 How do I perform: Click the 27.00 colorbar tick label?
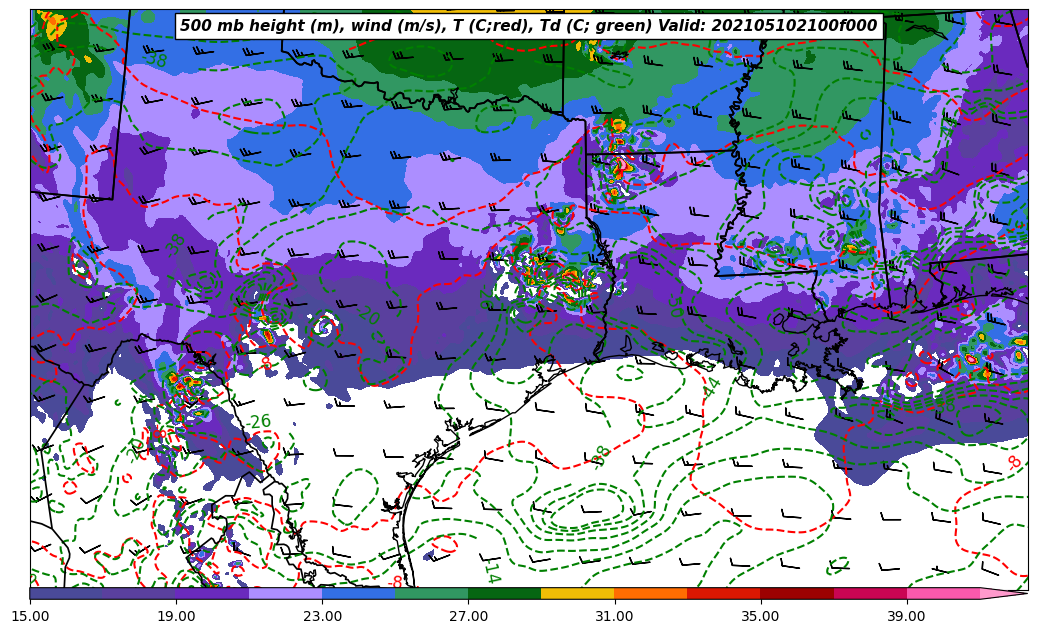click(x=468, y=616)
